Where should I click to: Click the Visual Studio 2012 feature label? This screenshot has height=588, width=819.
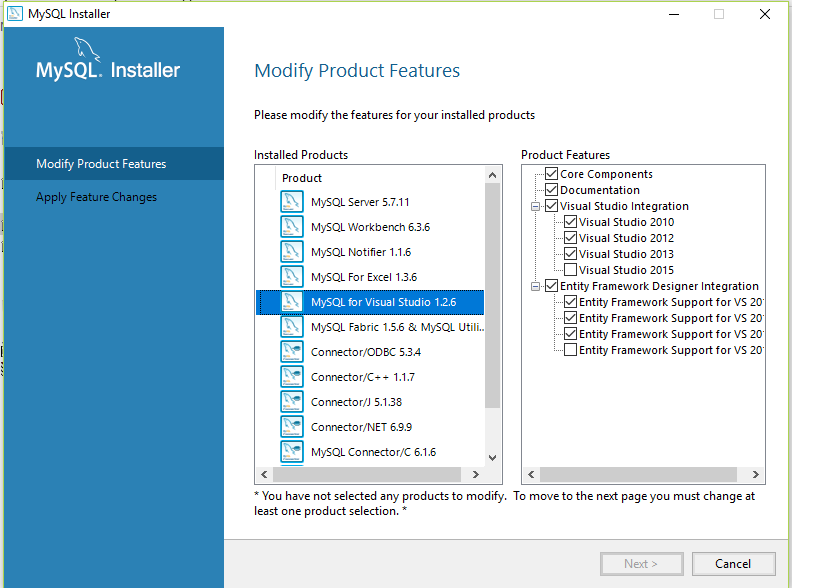(626, 238)
